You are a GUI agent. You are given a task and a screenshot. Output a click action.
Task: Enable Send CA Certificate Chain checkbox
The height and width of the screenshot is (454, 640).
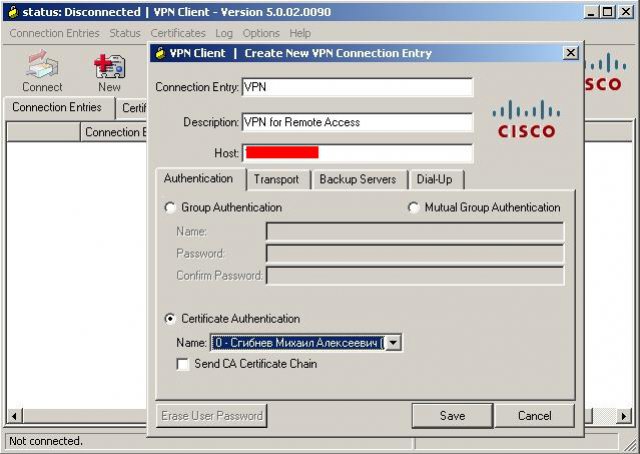(x=183, y=364)
